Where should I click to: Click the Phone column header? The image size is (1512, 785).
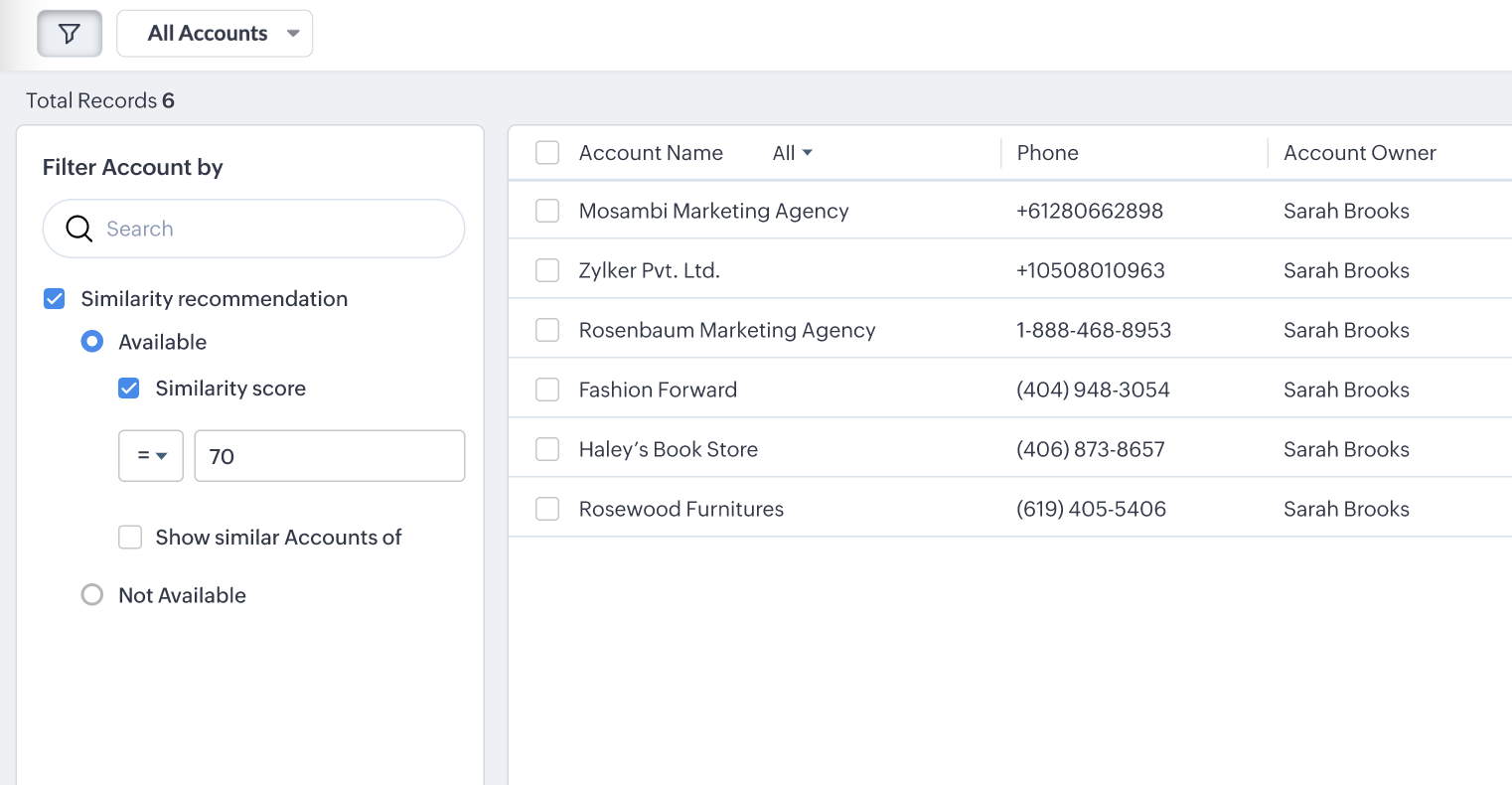click(x=1047, y=153)
